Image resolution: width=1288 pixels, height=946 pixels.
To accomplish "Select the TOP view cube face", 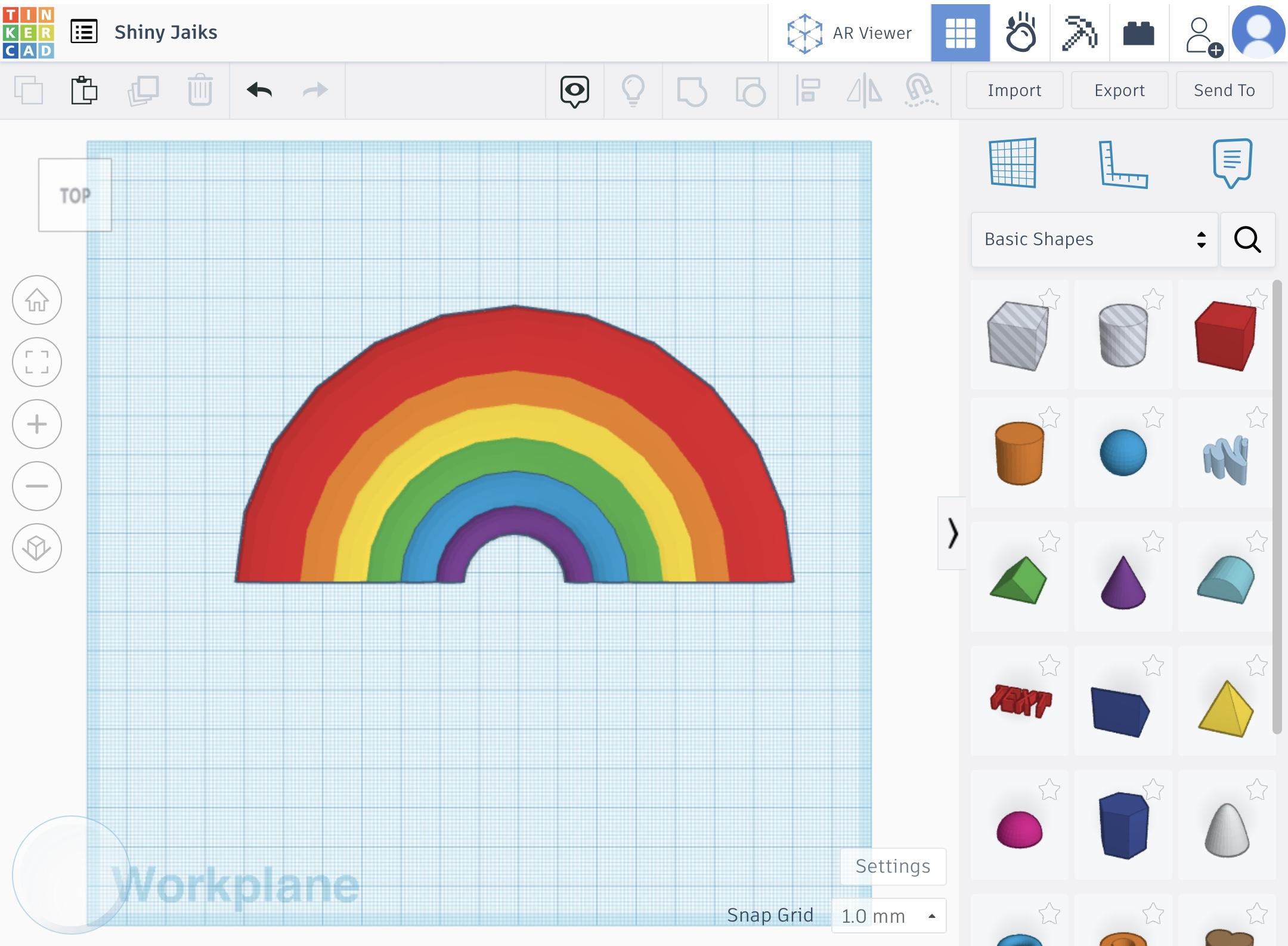I will [x=75, y=195].
